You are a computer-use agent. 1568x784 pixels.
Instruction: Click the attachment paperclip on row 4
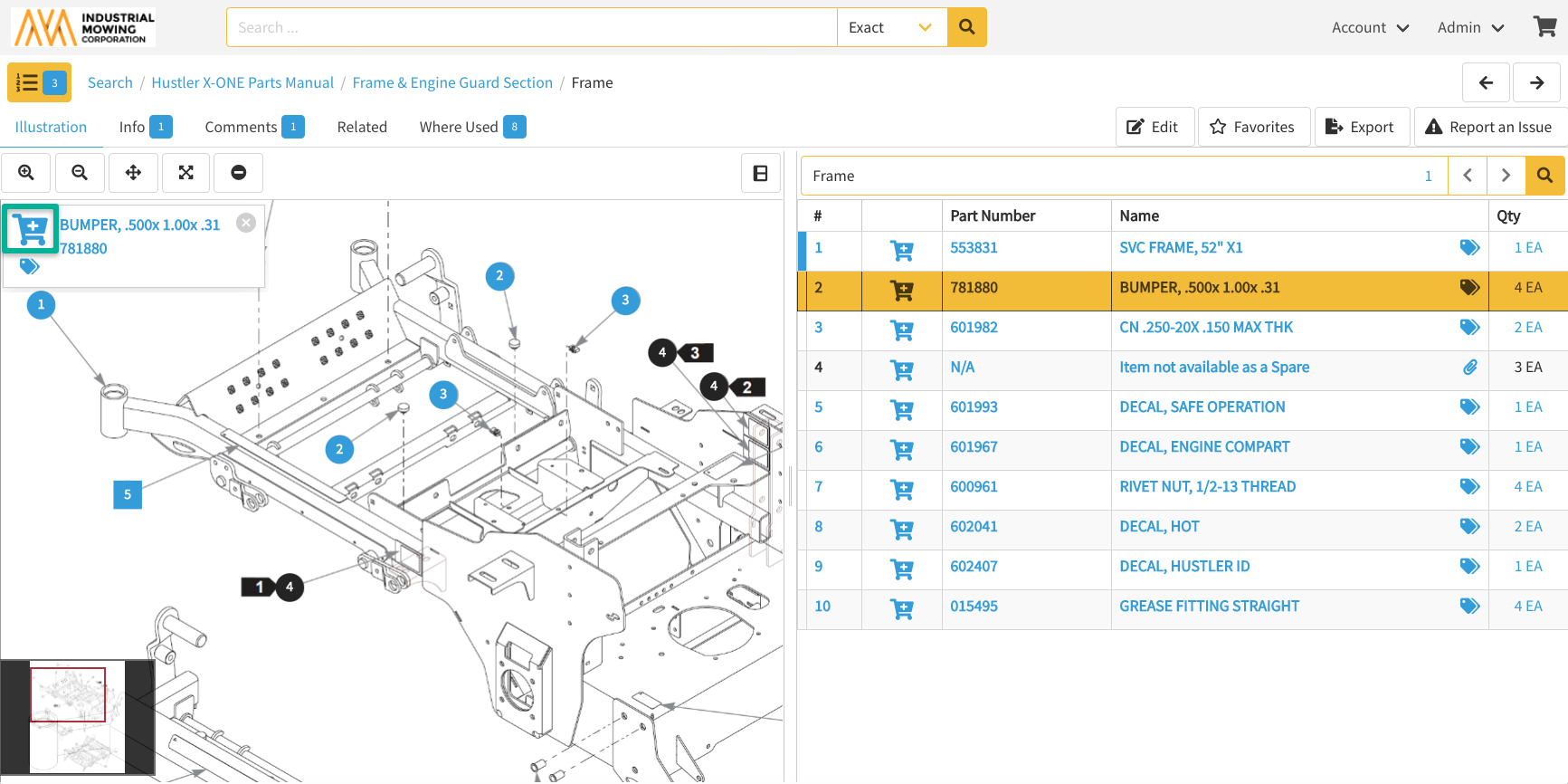pyautogui.click(x=1469, y=368)
